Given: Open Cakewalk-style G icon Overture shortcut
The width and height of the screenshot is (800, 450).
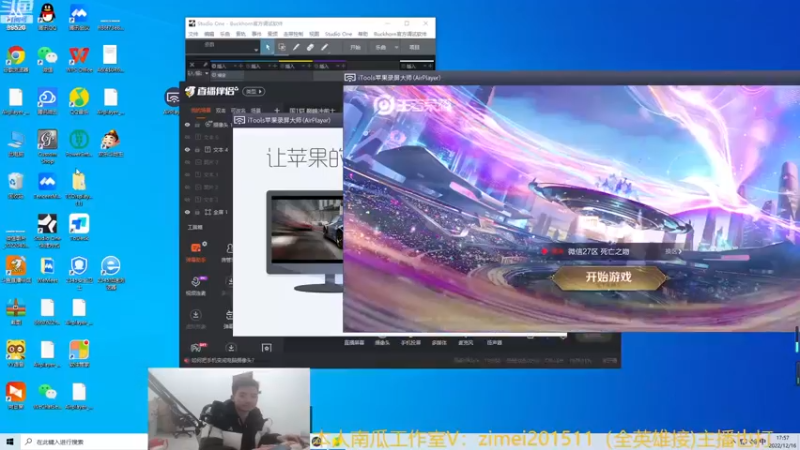Looking at the screenshot, I should coord(47,139).
